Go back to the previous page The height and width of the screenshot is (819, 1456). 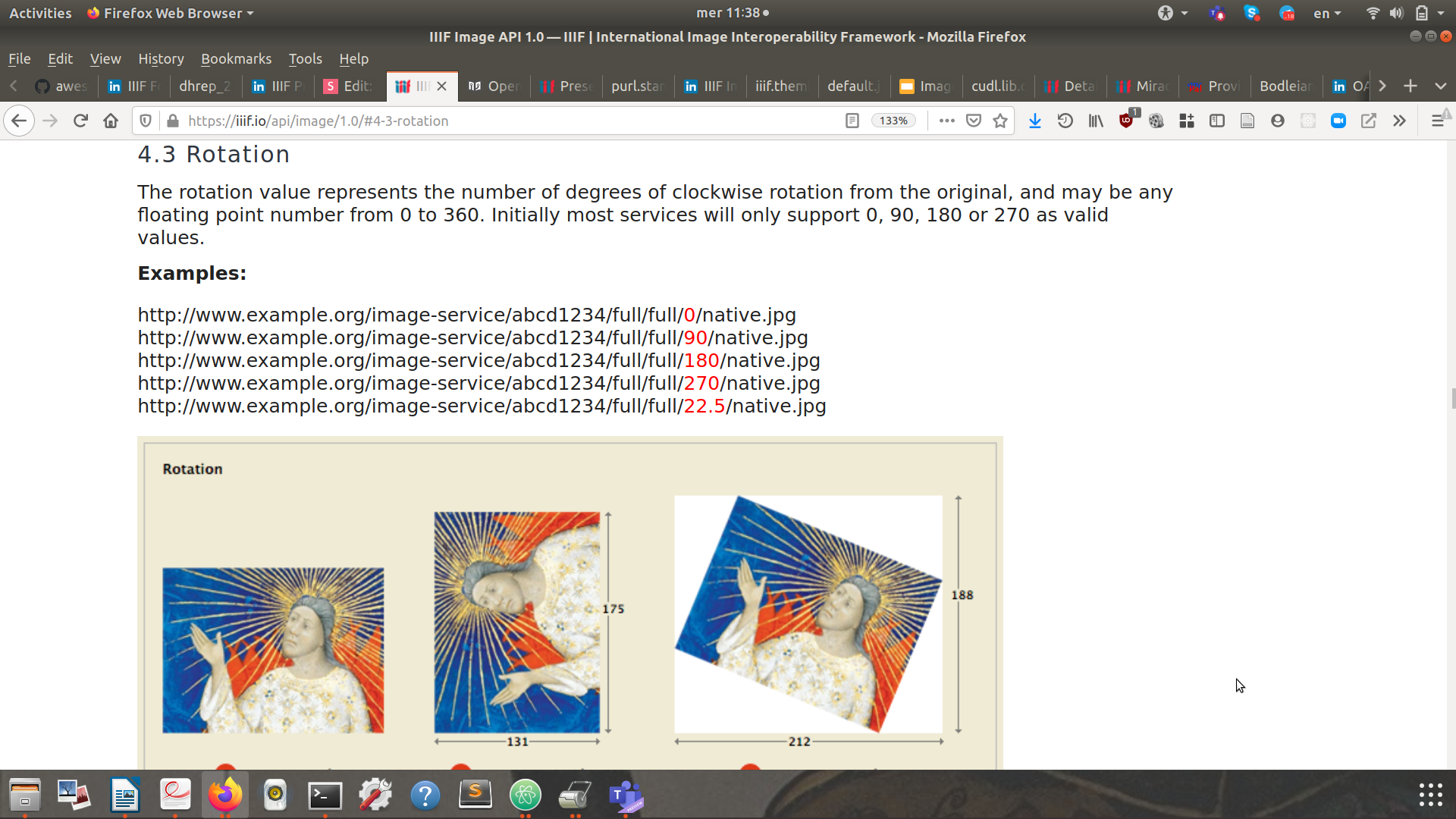[19, 121]
